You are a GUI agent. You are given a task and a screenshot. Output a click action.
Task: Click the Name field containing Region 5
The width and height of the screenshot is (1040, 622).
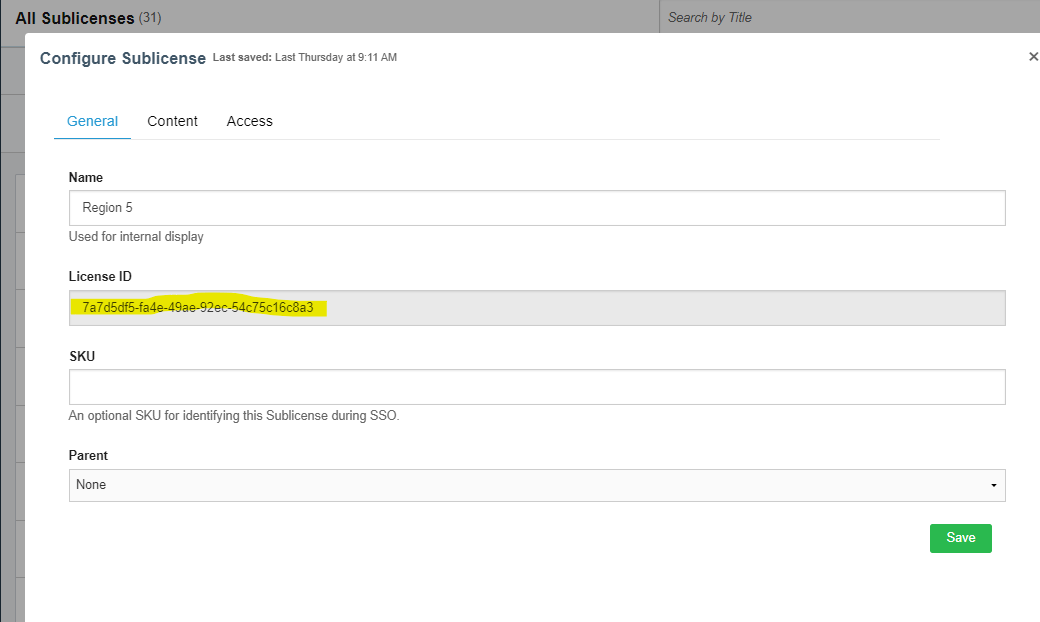pos(536,208)
